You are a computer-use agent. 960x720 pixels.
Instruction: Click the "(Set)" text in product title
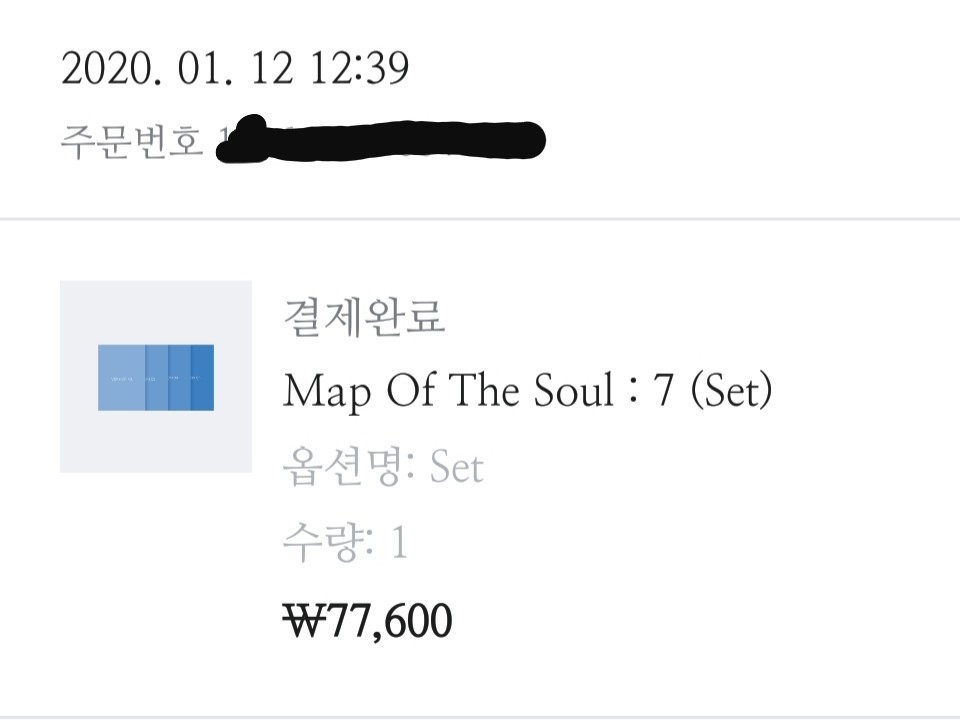click(729, 391)
